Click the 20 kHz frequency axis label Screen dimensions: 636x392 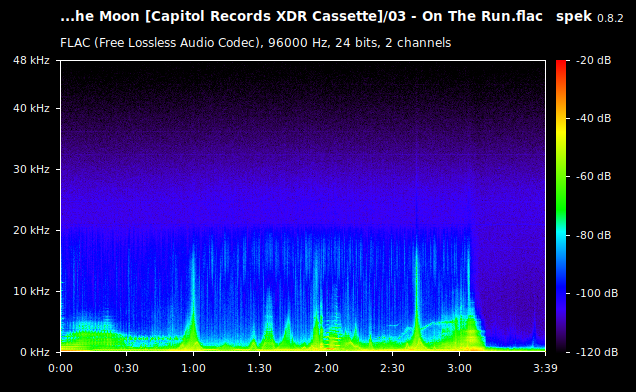pyautogui.click(x=31, y=230)
